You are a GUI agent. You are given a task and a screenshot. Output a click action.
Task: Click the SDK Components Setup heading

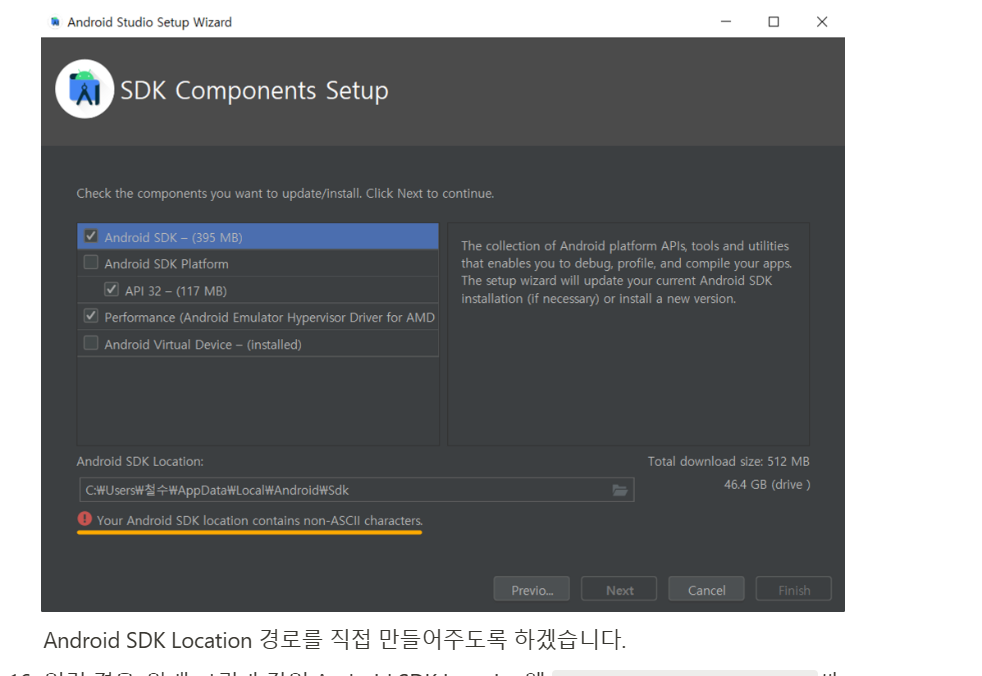254,91
